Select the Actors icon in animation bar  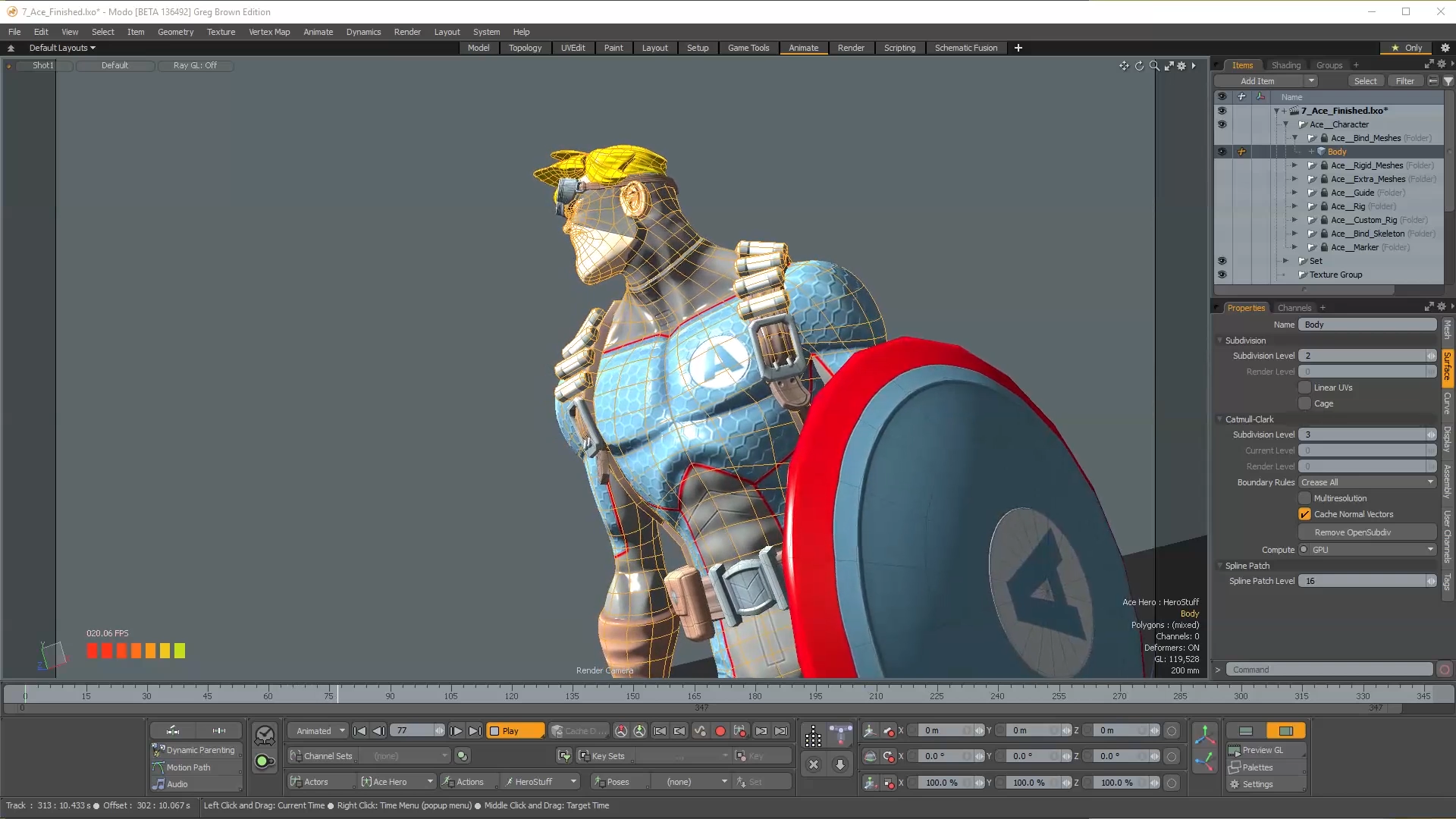[296, 781]
